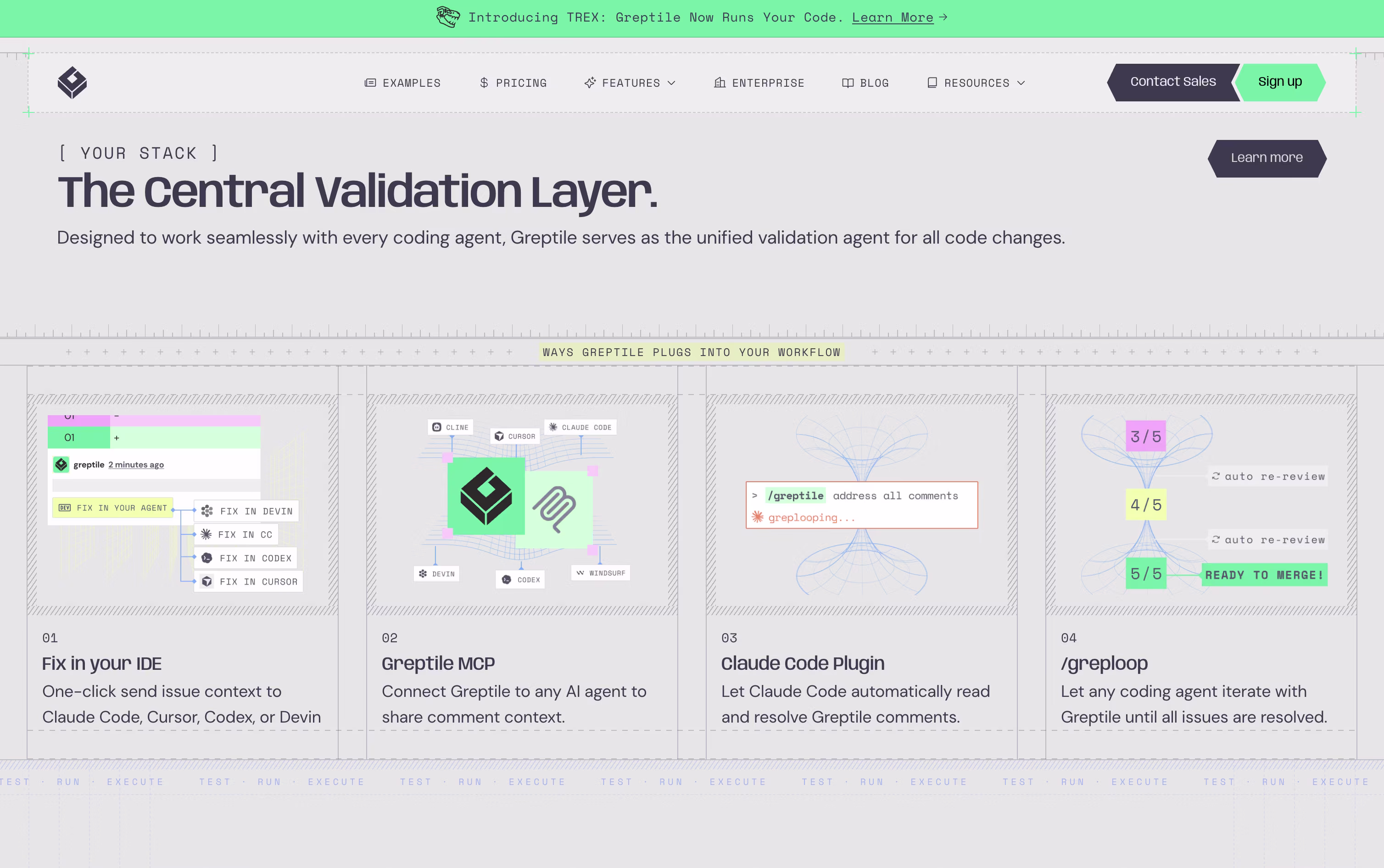The image size is (1384, 868).
Task: Click the Fix in Your Agent button
Action: click(113, 508)
